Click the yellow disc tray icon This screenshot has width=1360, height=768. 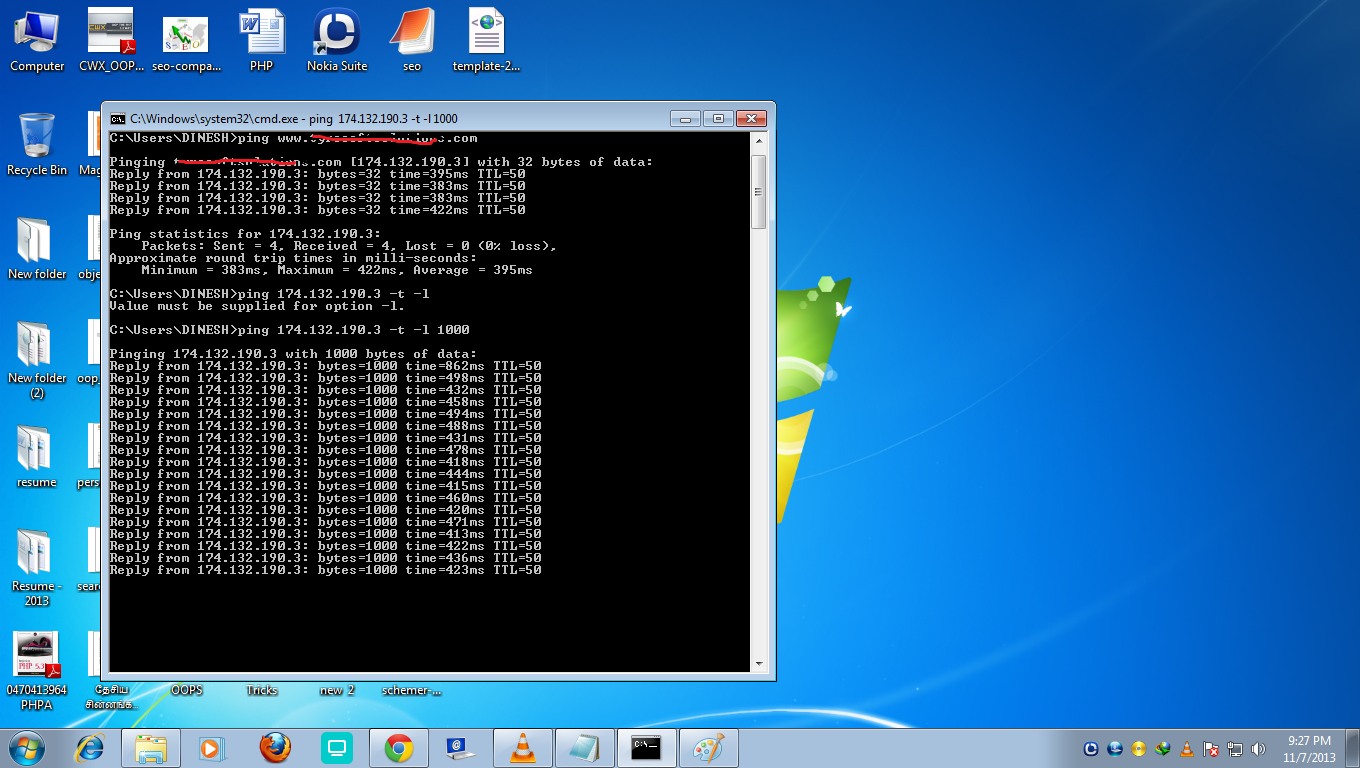1139,748
